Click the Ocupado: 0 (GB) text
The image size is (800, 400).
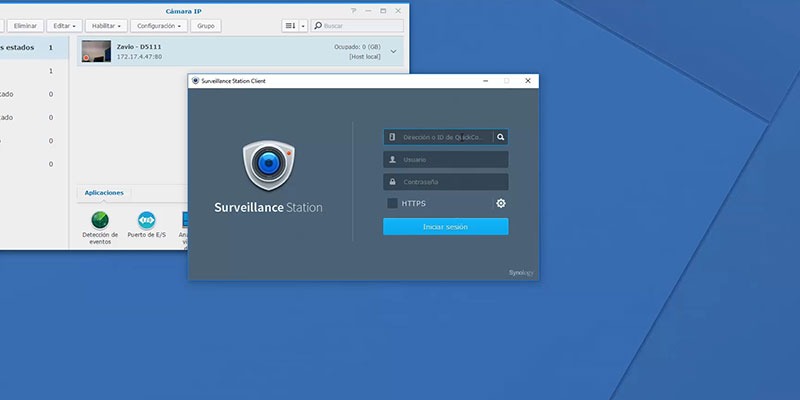coord(357,47)
